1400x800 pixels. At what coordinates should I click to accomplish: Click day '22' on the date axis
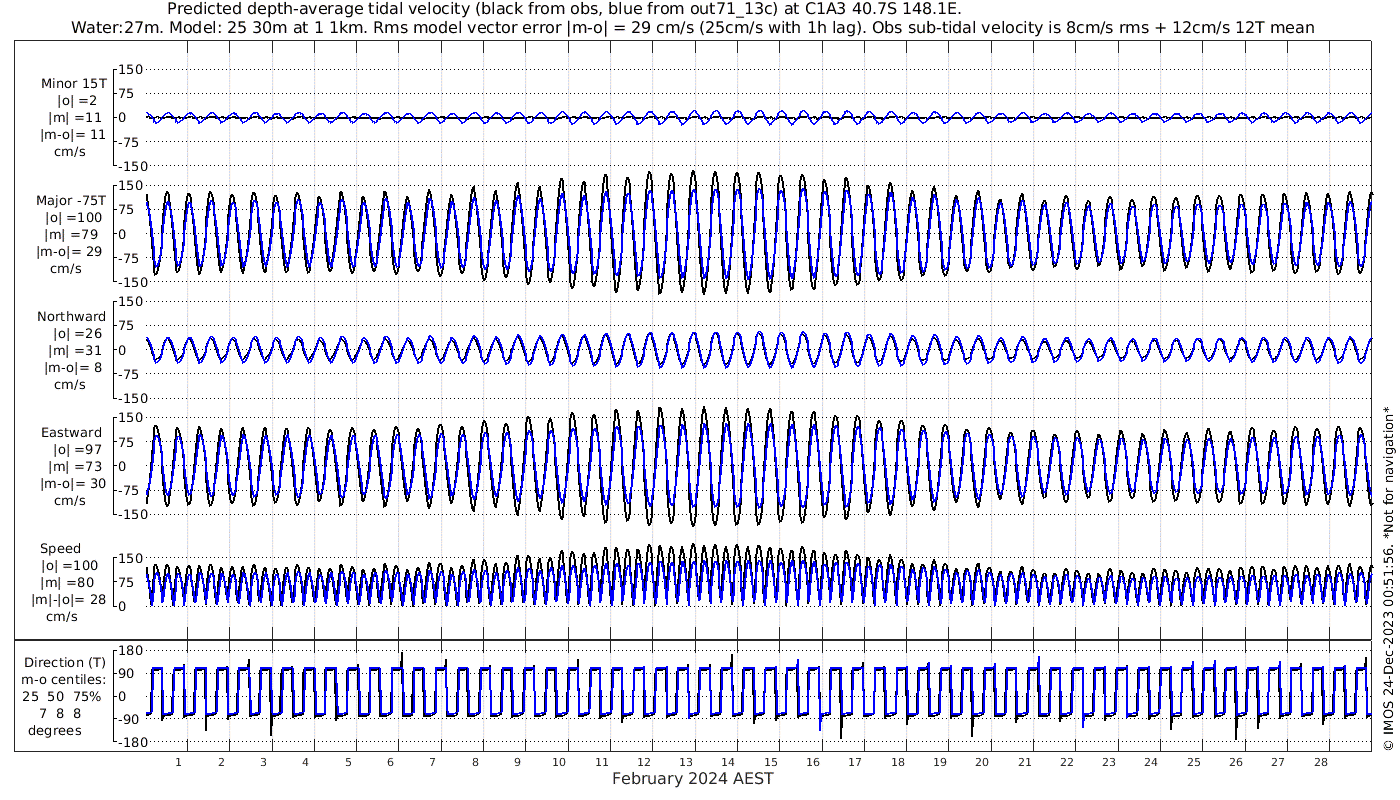point(1067,762)
